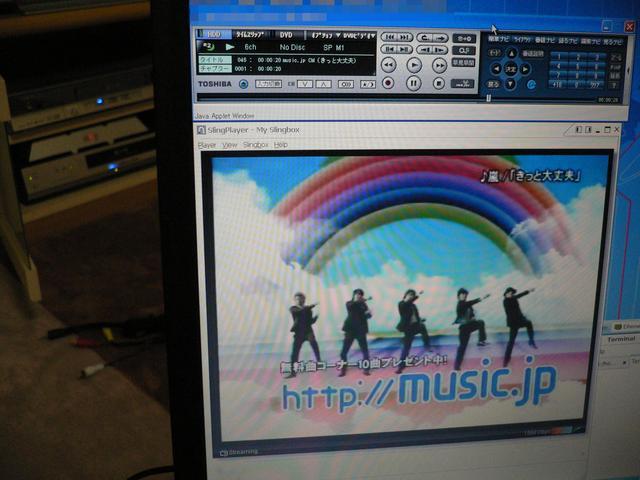Open the 録るナビ tab
The width and height of the screenshot is (640, 480).
[568, 41]
